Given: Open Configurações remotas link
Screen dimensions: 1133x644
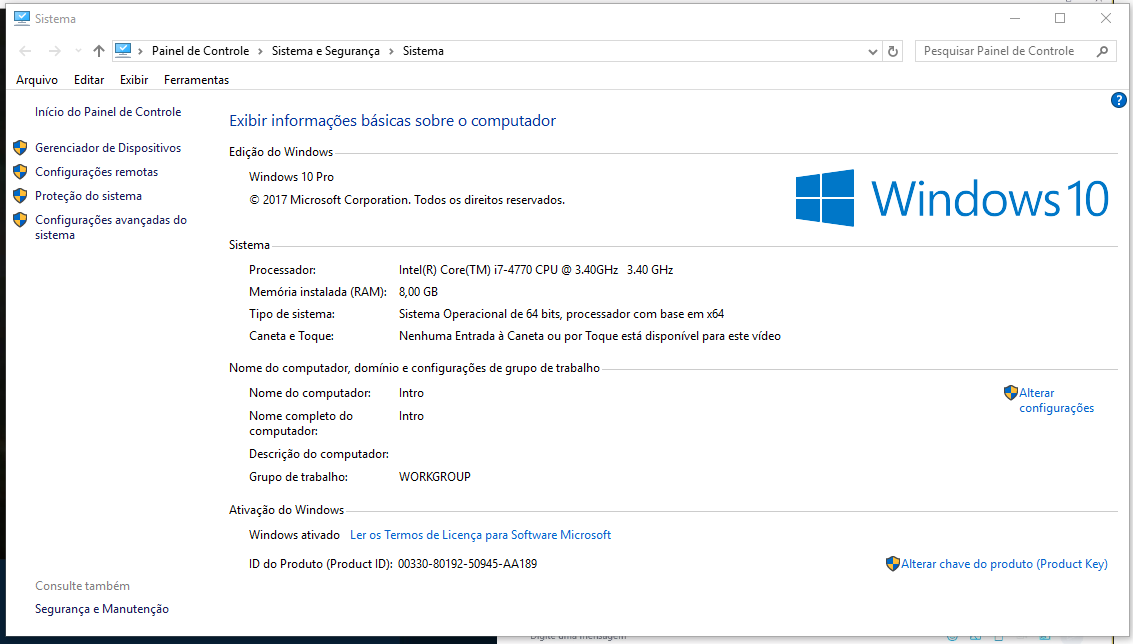Looking at the screenshot, I should pyautogui.click(x=97, y=172).
